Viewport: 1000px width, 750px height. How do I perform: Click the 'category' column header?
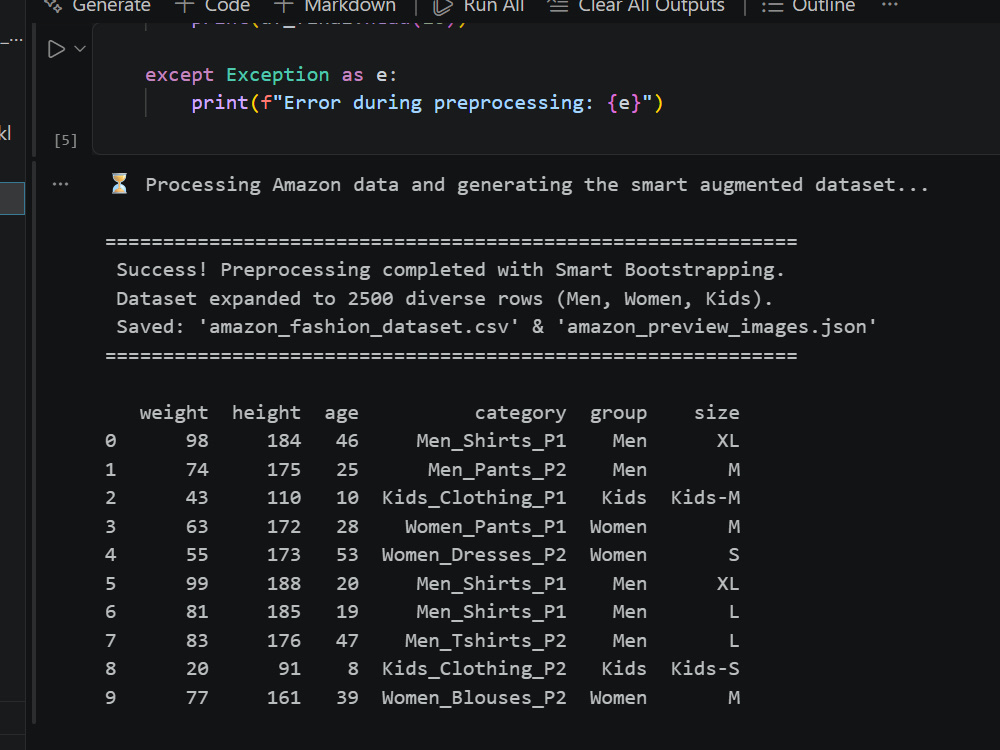pos(520,413)
